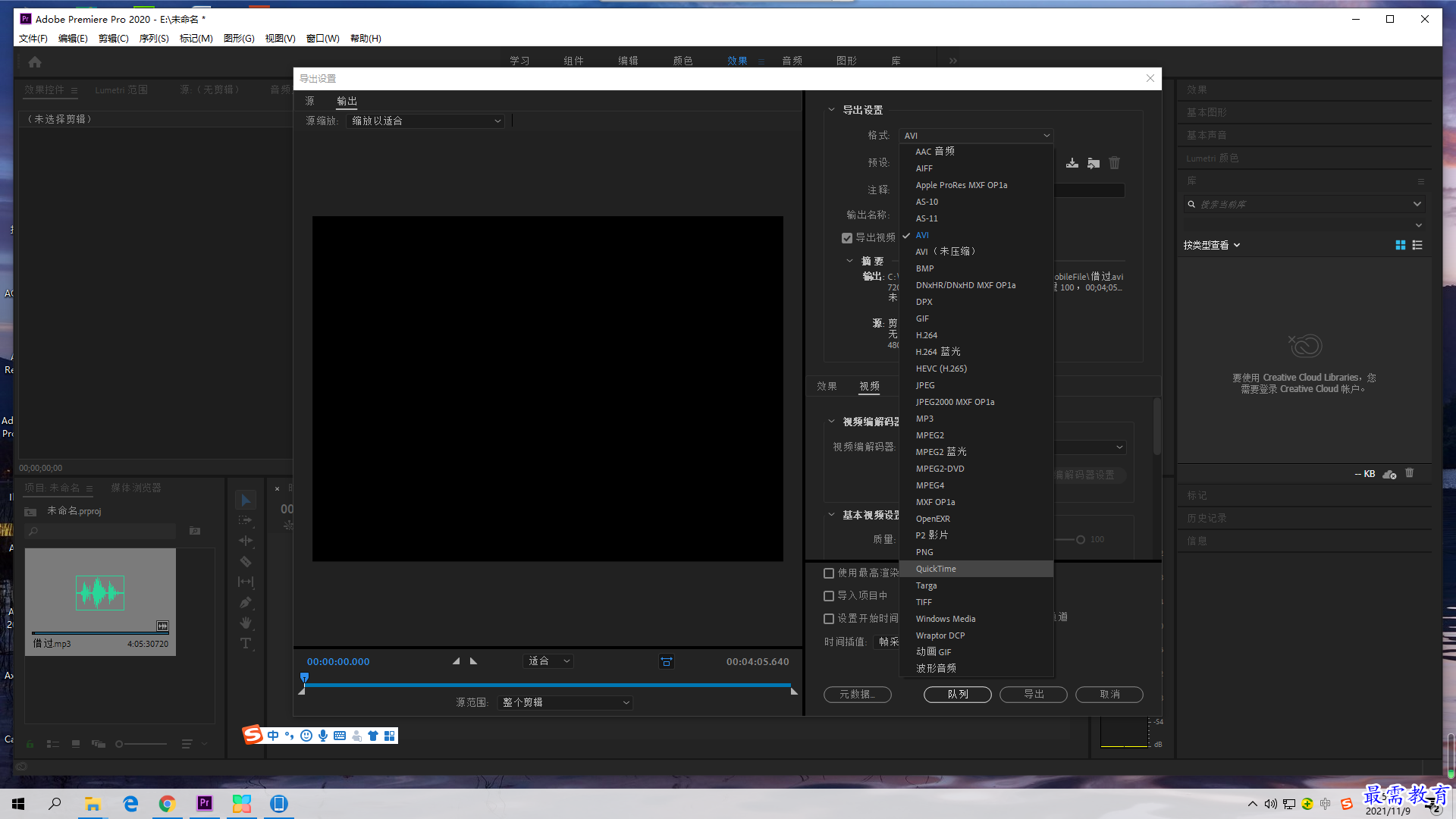This screenshot has width=1456, height=819.
Task: Open the 按类型查看 dropdown
Action: click(1212, 245)
